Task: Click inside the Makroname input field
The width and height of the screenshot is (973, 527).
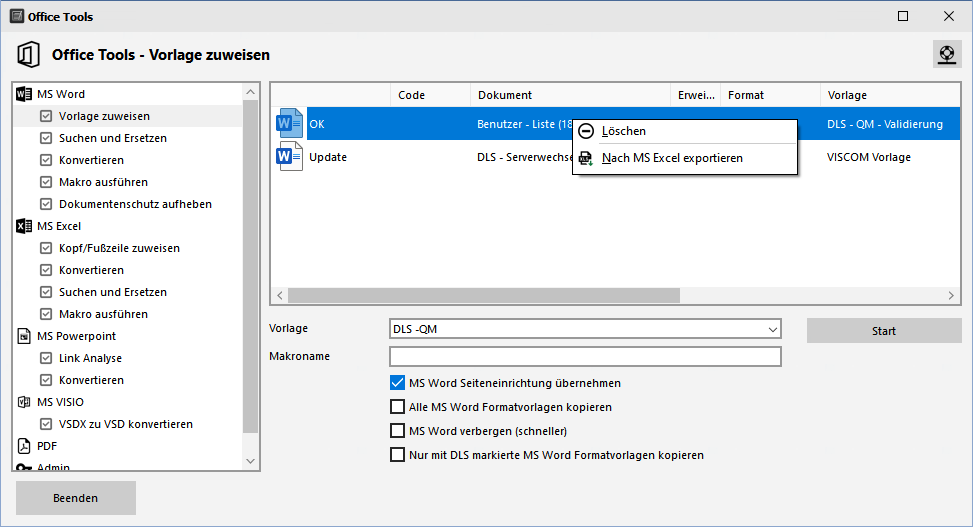Action: (x=585, y=356)
